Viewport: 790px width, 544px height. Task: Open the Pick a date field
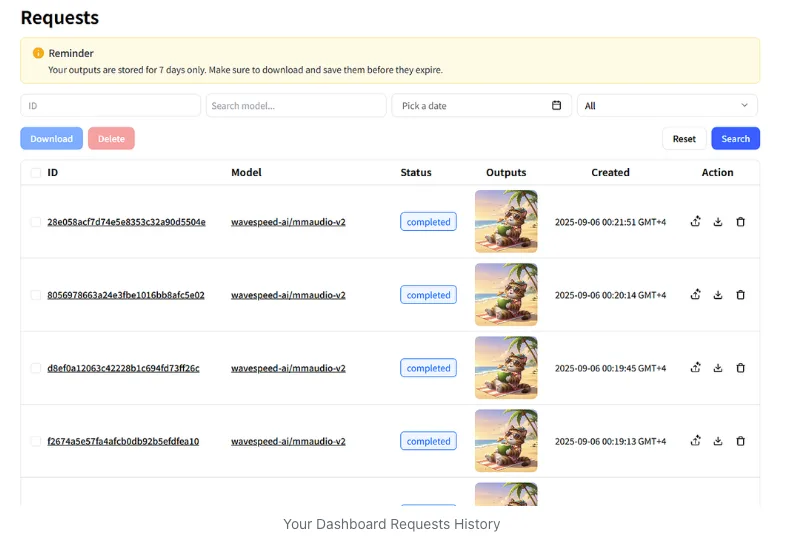pyautogui.click(x=482, y=105)
